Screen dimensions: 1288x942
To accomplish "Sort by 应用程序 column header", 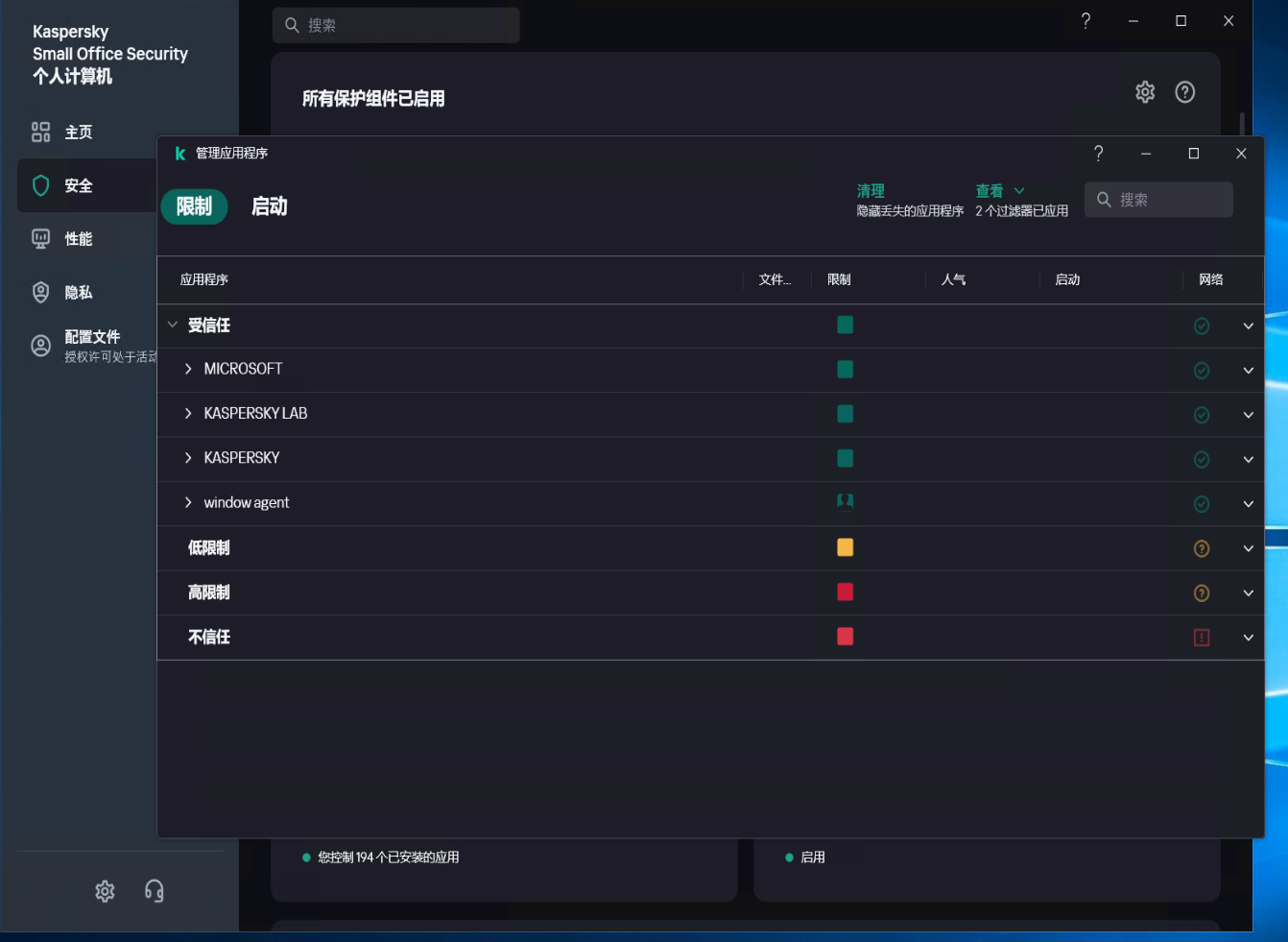I will pyautogui.click(x=204, y=279).
